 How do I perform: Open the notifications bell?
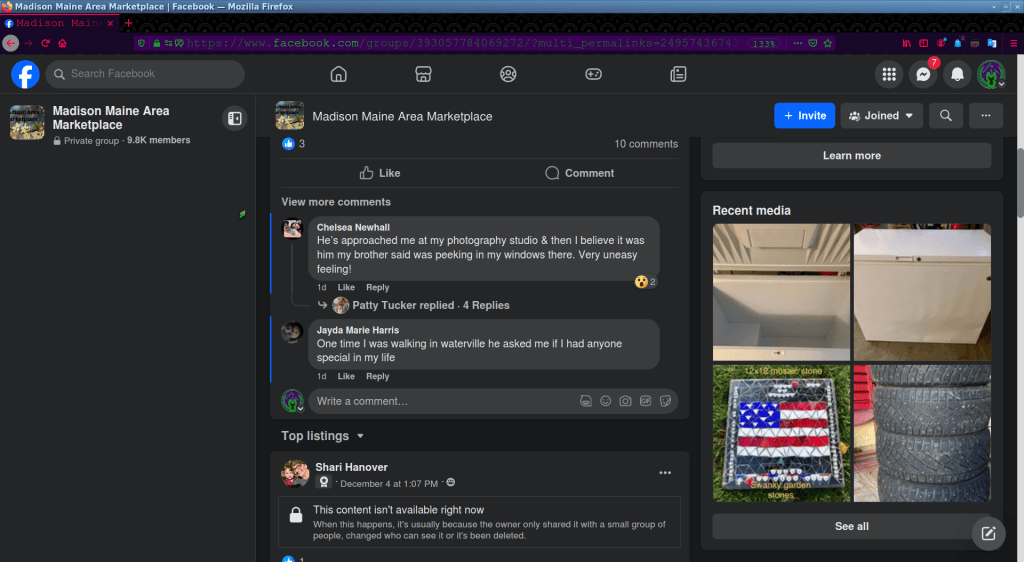(x=957, y=74)
